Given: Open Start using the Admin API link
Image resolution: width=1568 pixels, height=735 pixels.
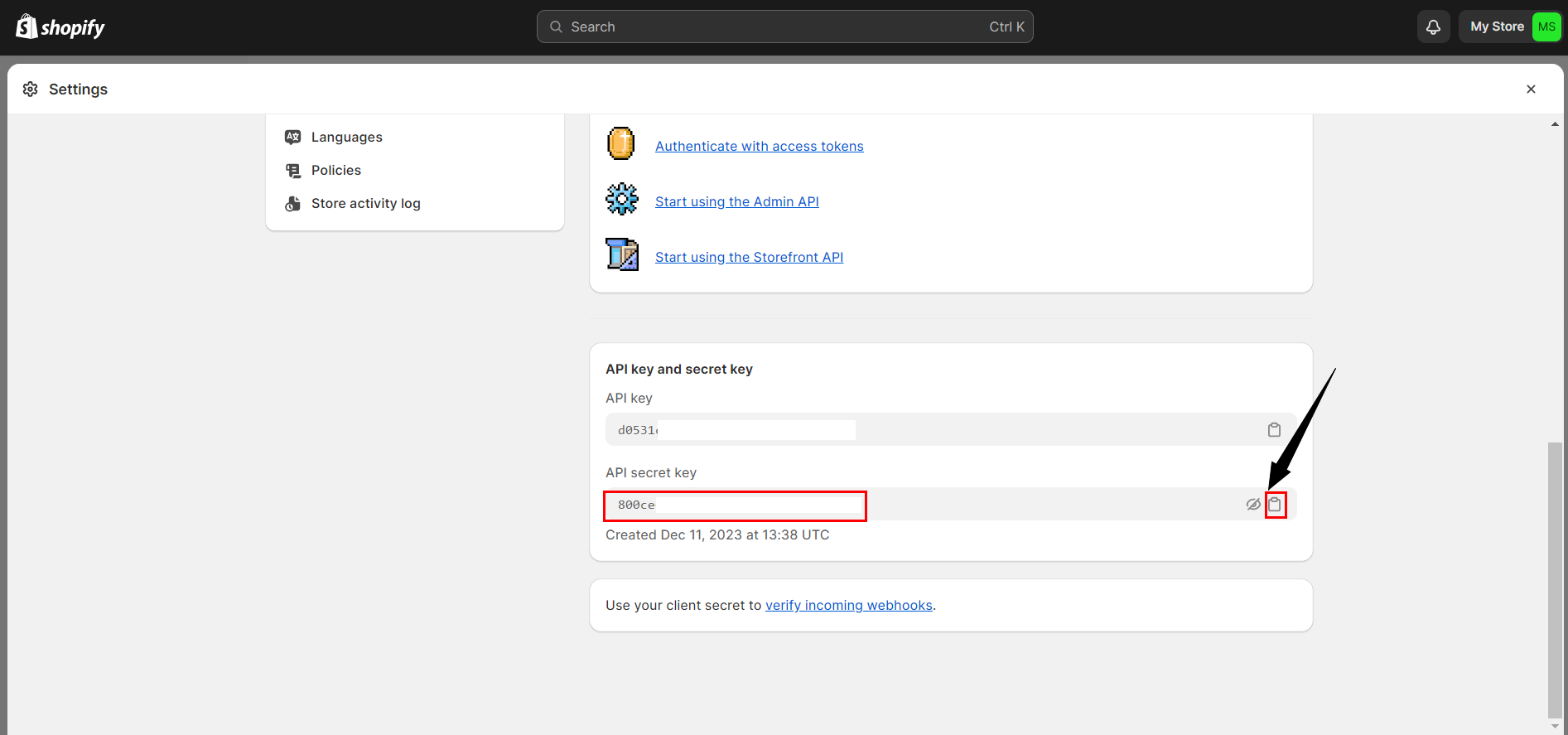Looking at the screenshot, I should tap(736, 201).
